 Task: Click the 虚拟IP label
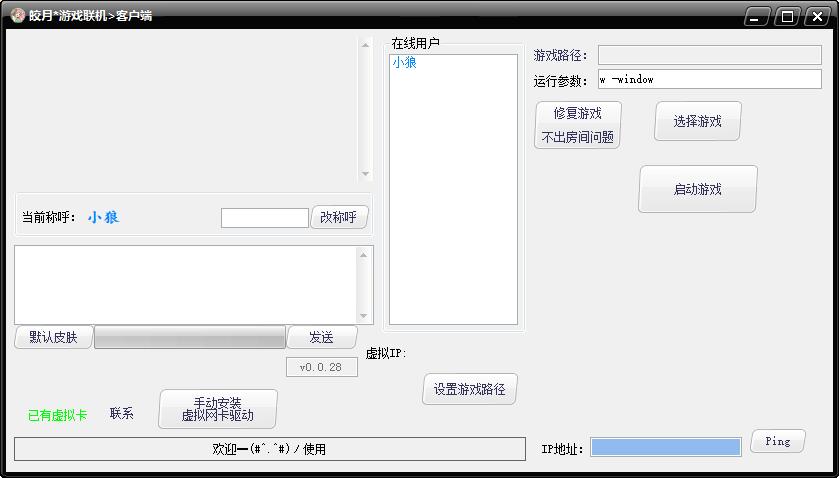pyautogui.click(x=386, y=353)
